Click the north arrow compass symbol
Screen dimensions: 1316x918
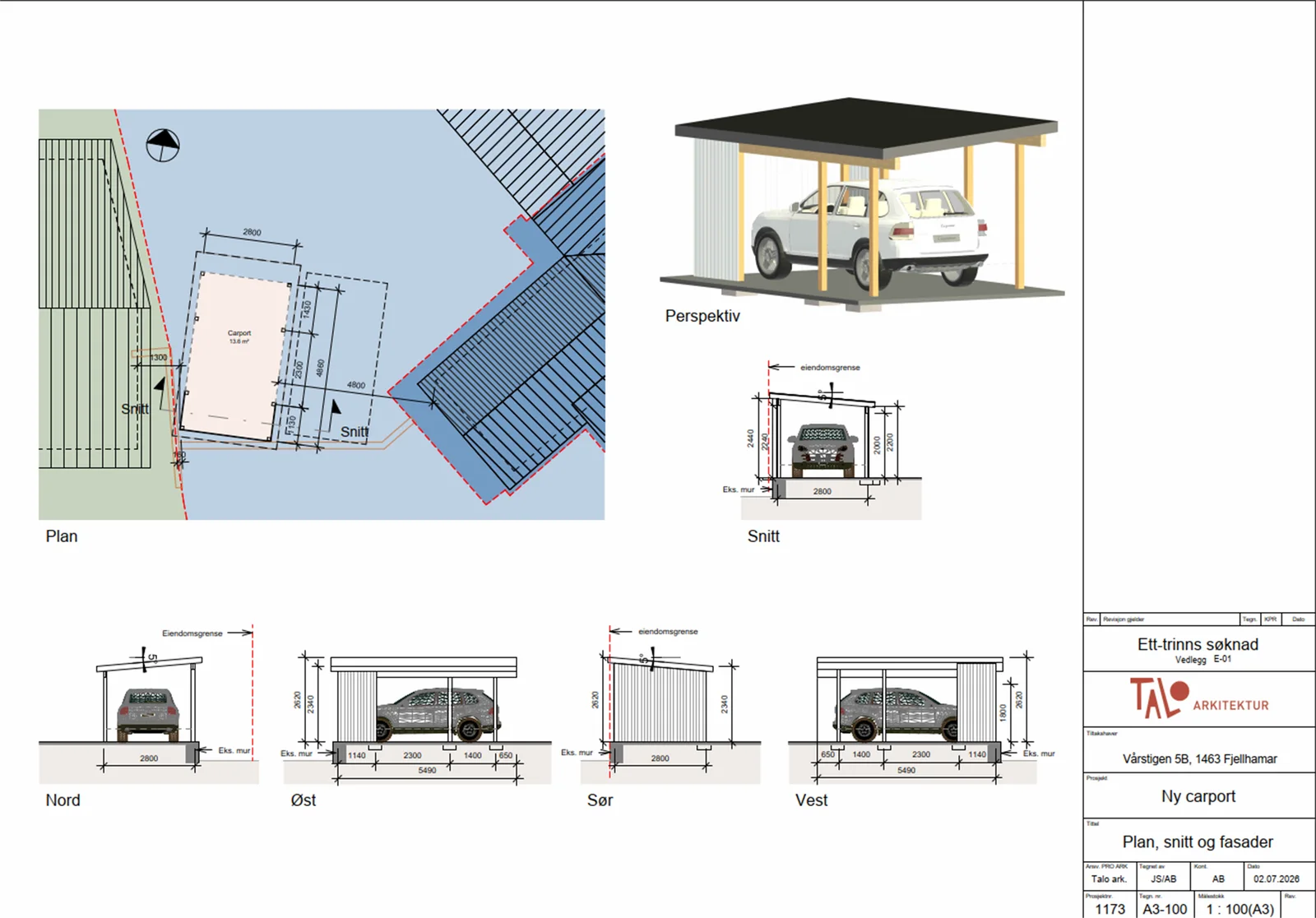coord(163,146)
